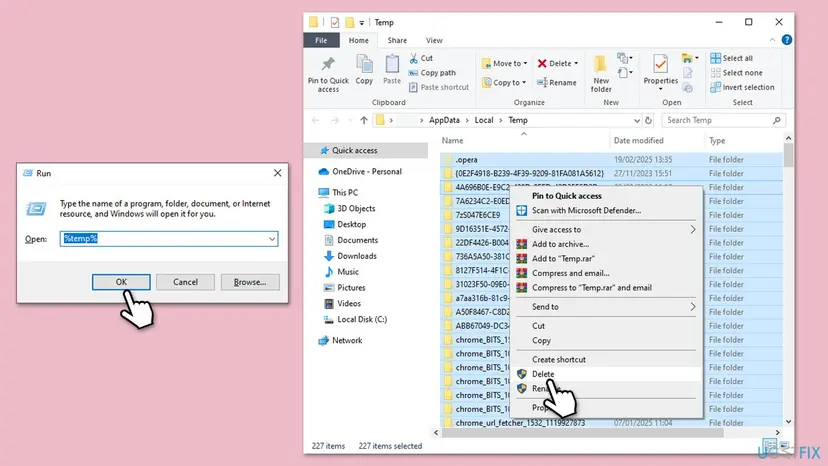
Task: Collapse the ribbon with the chevron
Action: [x=772, y=40]
